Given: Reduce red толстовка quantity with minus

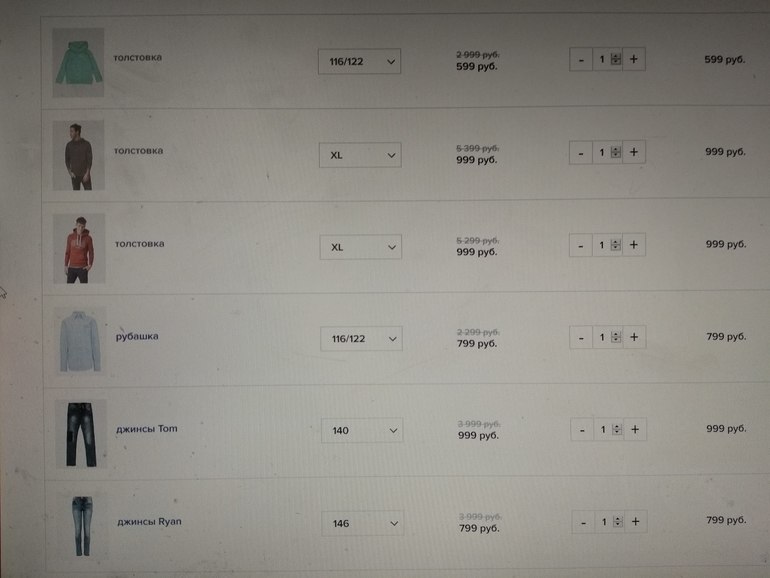Looking at the screenshot, I should click(x=581, y=245).
